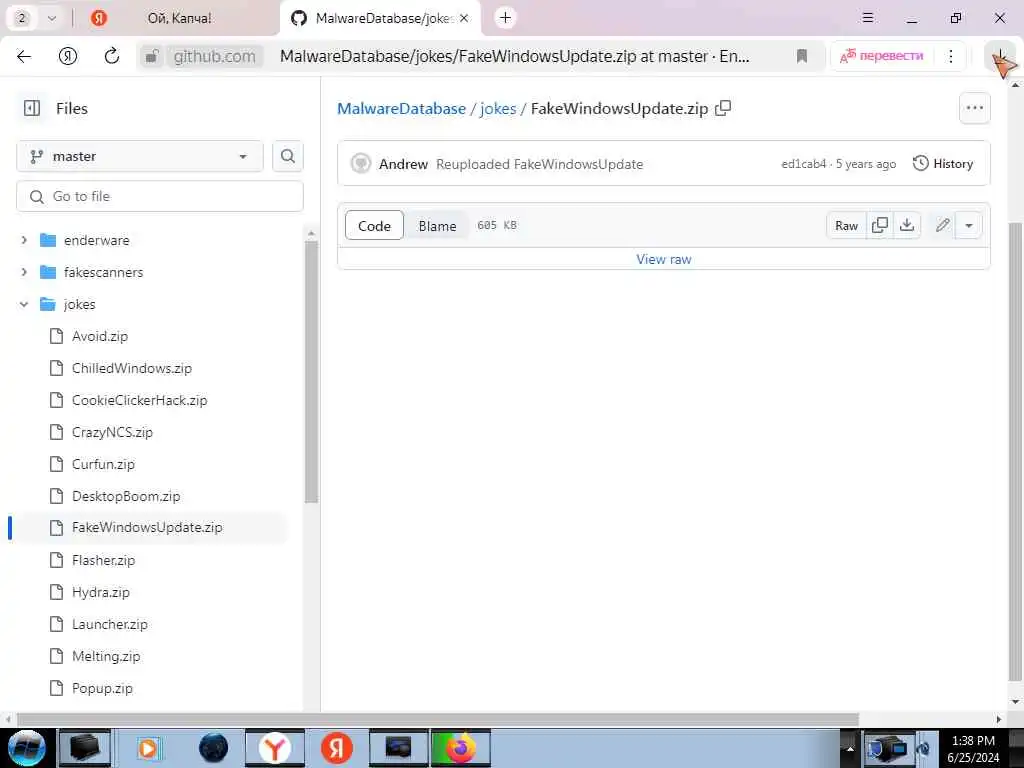Open DesktopBoom.zip file
Image resolution: width=1024 pixels, height=768 pixels.
click(125, 496)
